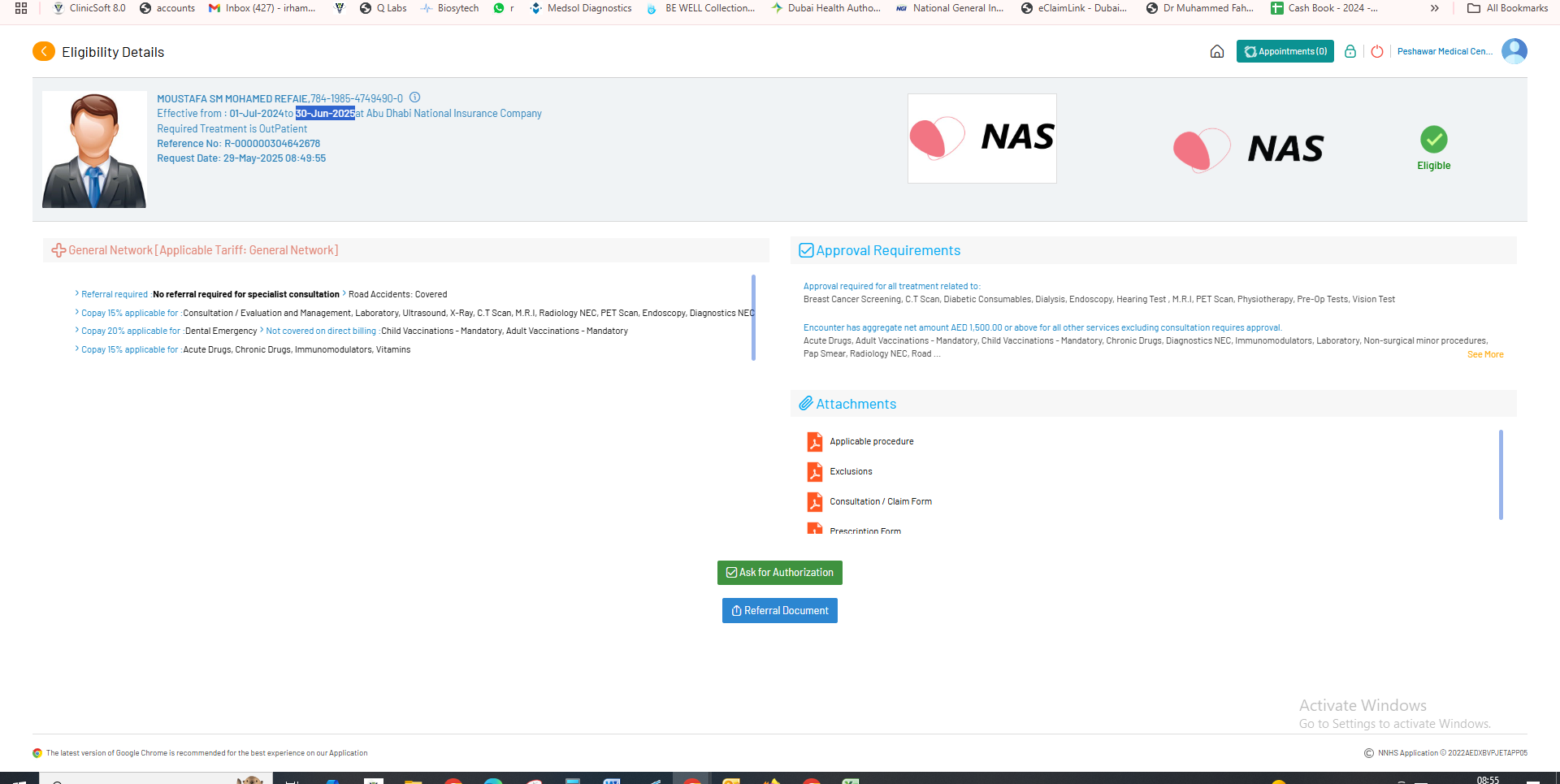Click the Approval Requirements checkbox icon
Image resolution: width=1560 pixels, height=784 pixels.
[806, 250]
